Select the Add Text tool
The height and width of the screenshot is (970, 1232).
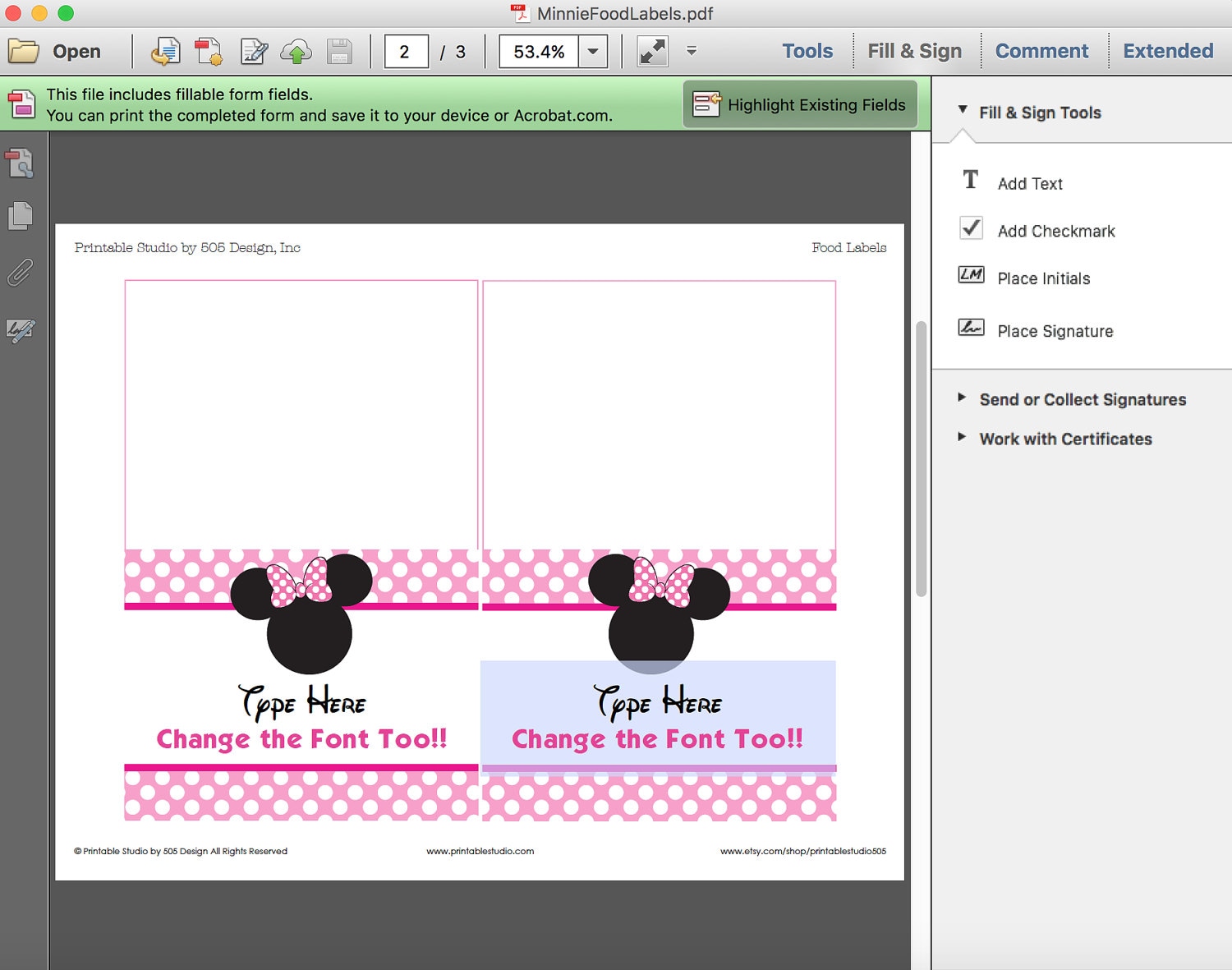pyautogui.click(x=1029, y=183)
